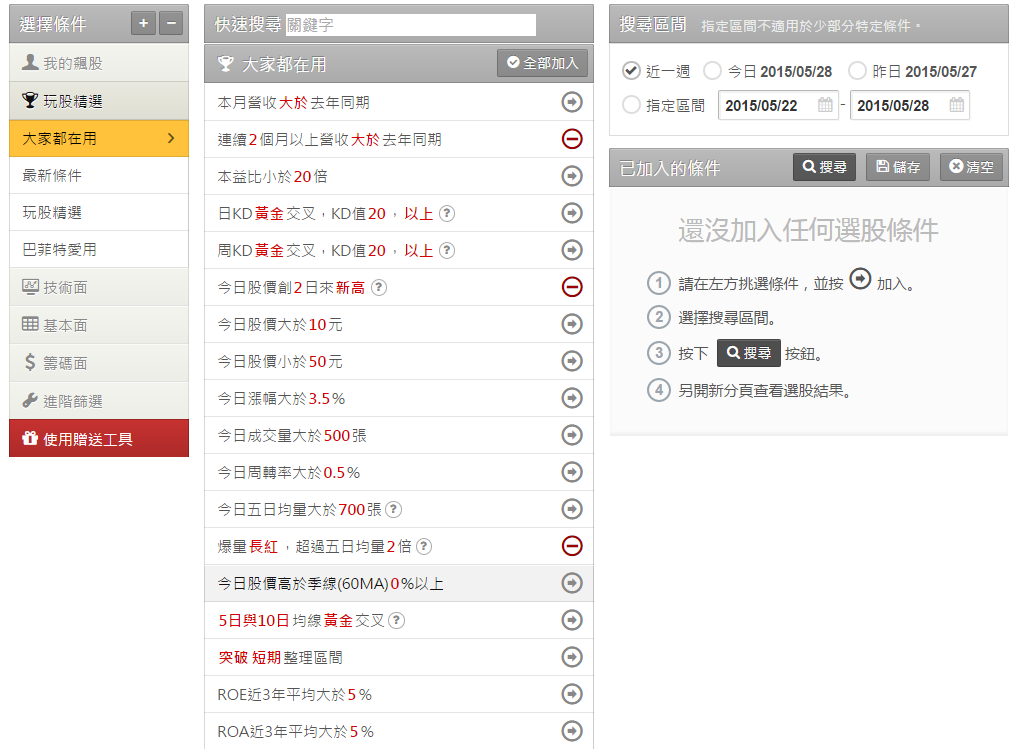Viewport: 1015px width, 749px height.
Task: Click 儲存 to save conditions
Action: point(898,167)
